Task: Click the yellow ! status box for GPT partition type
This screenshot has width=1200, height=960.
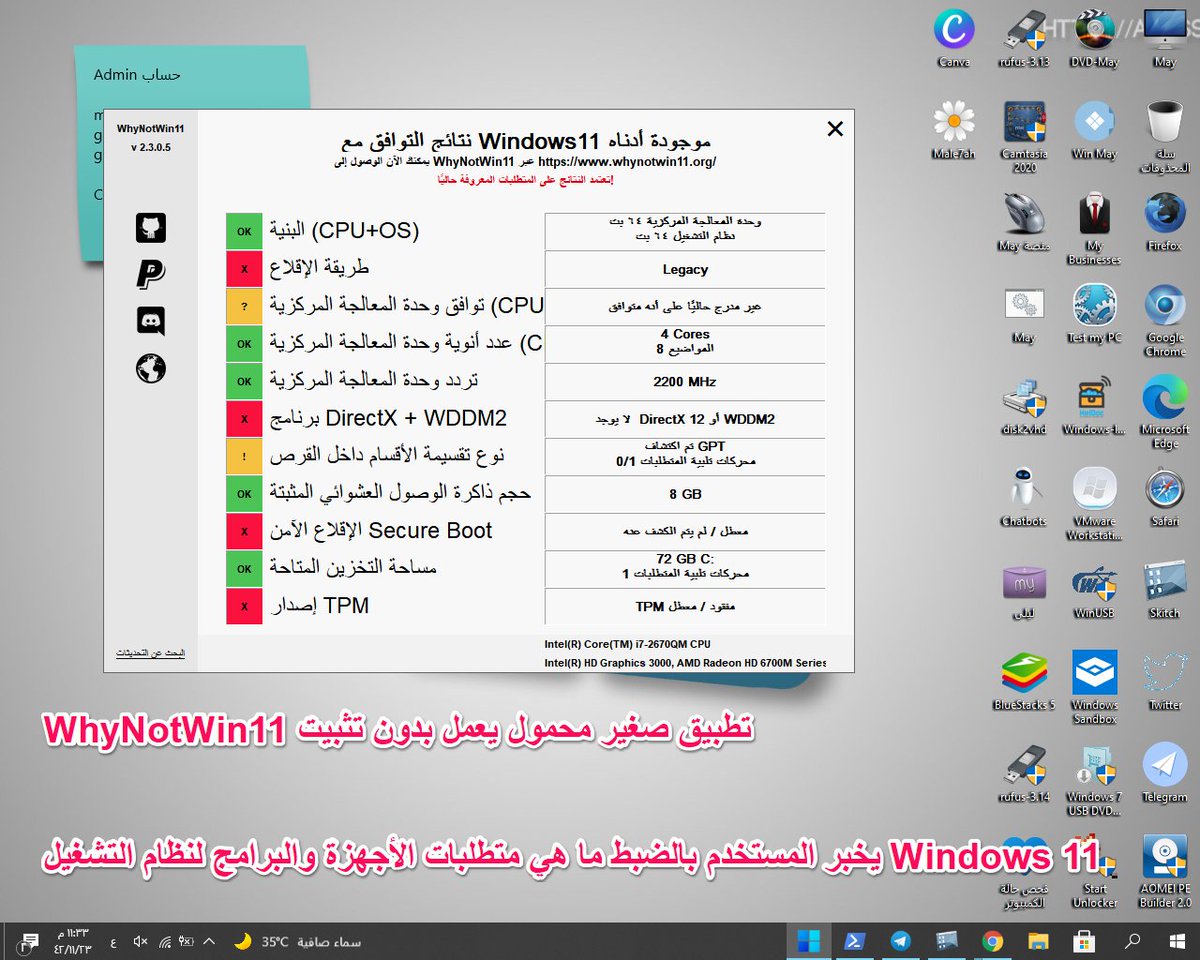Action: [x=244, y=456]
